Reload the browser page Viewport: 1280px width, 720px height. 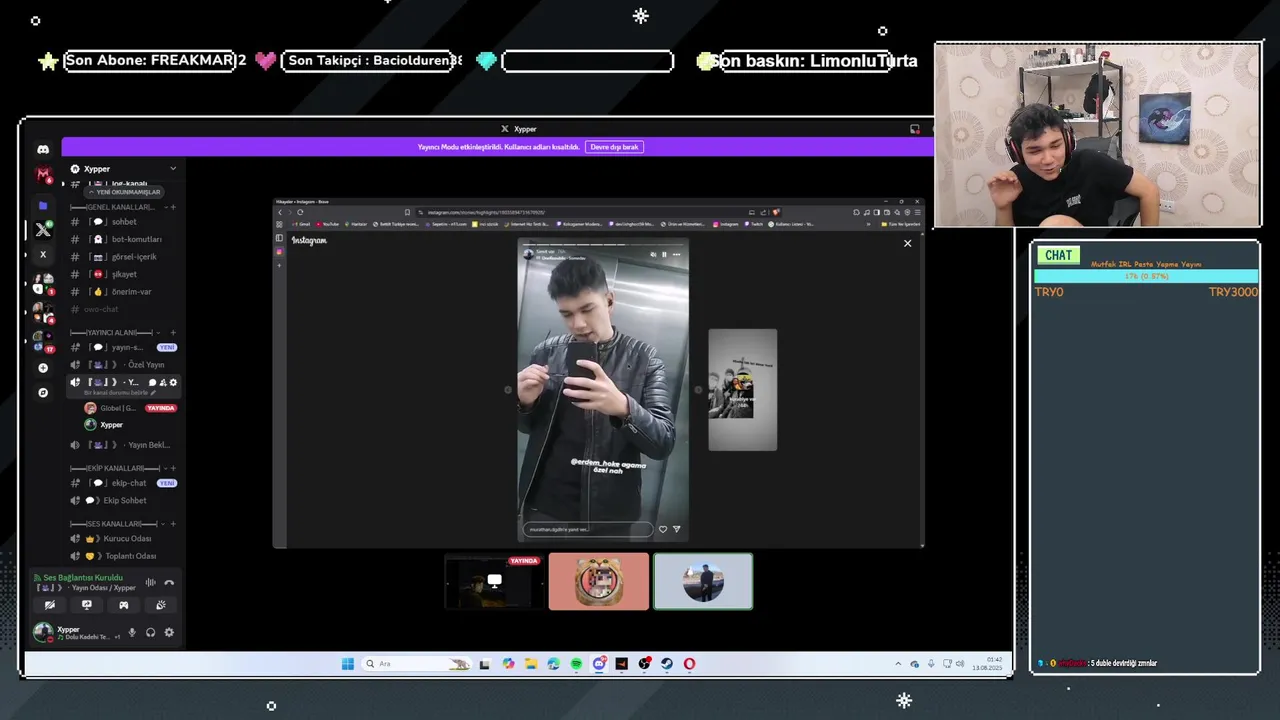pos(300,212)
